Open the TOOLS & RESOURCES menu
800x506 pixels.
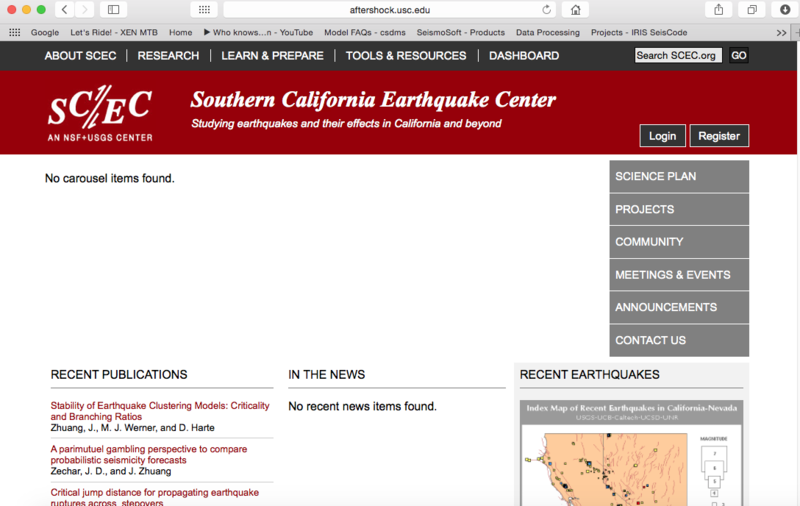(x=406, y=56)
